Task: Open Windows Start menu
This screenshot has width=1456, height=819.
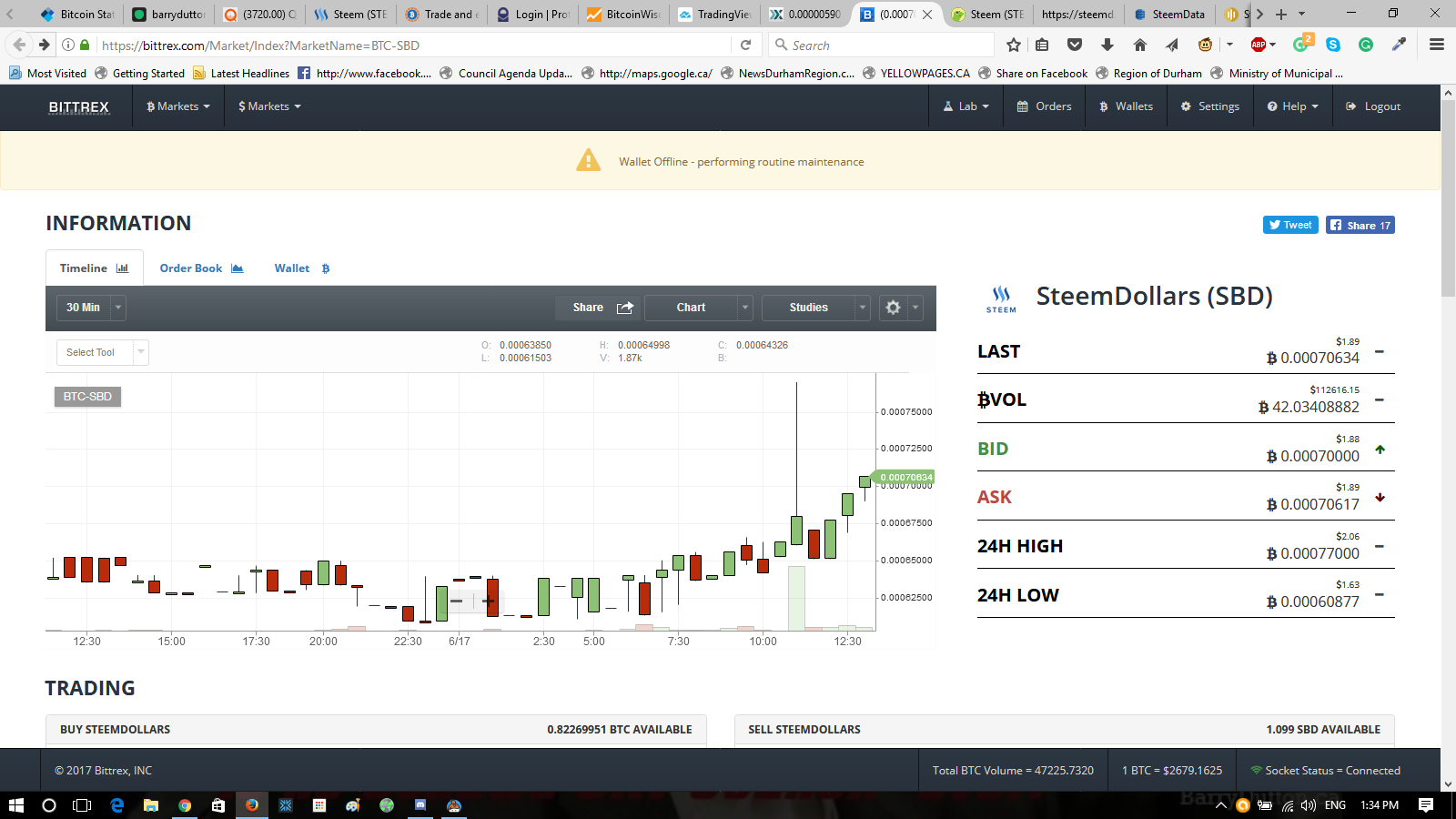Action: click(x=15, y=805)
